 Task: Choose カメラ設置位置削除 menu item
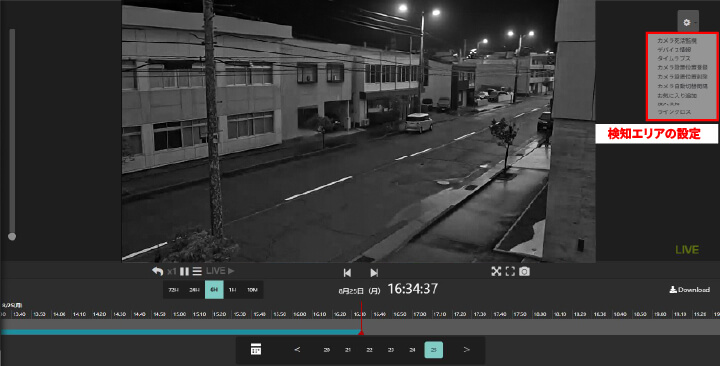(x=682, y=77)
